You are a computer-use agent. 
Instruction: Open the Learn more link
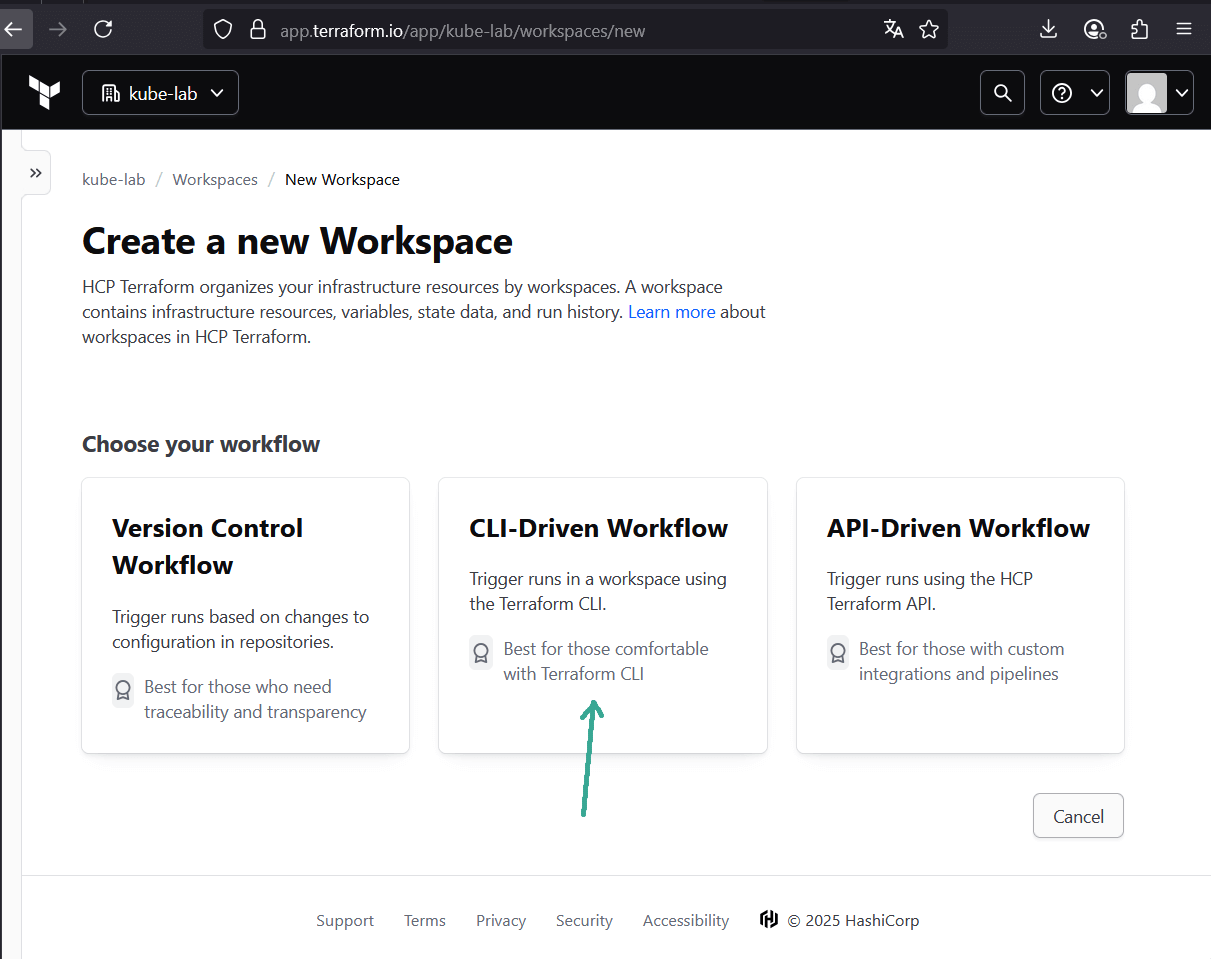point(671,312)
